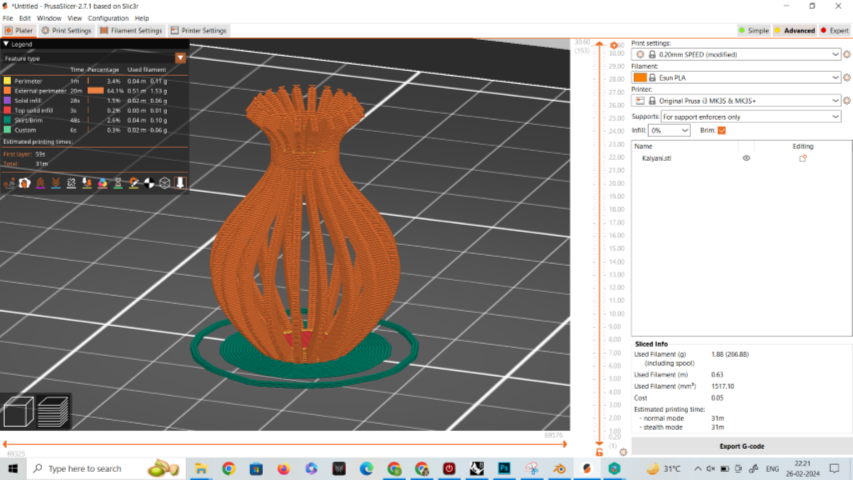Toggle deretractions icon in legend toolbar
The image size is (853, 480).
click(55, 183)
